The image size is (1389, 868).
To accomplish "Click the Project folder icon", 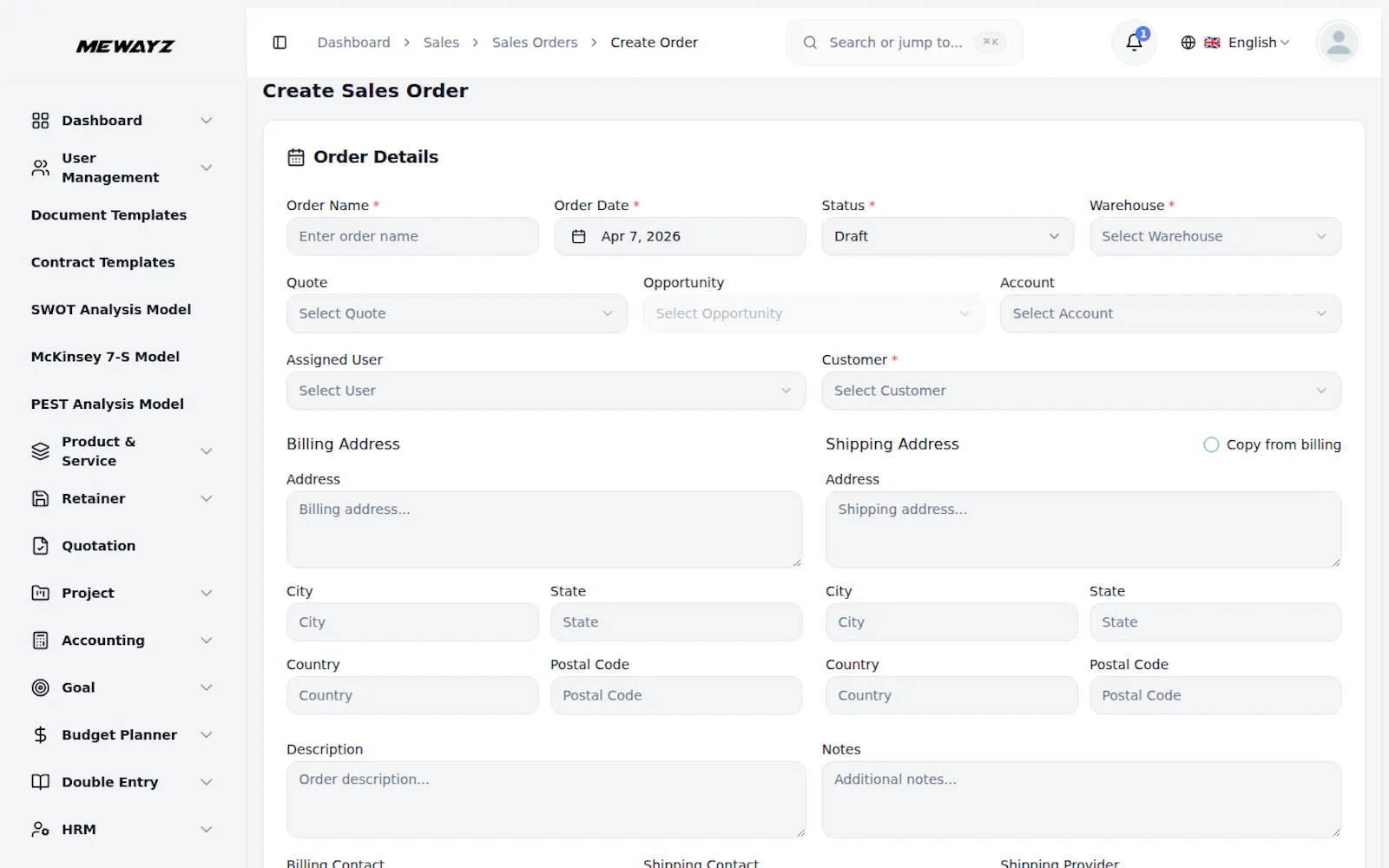I will tap(41, 593).
